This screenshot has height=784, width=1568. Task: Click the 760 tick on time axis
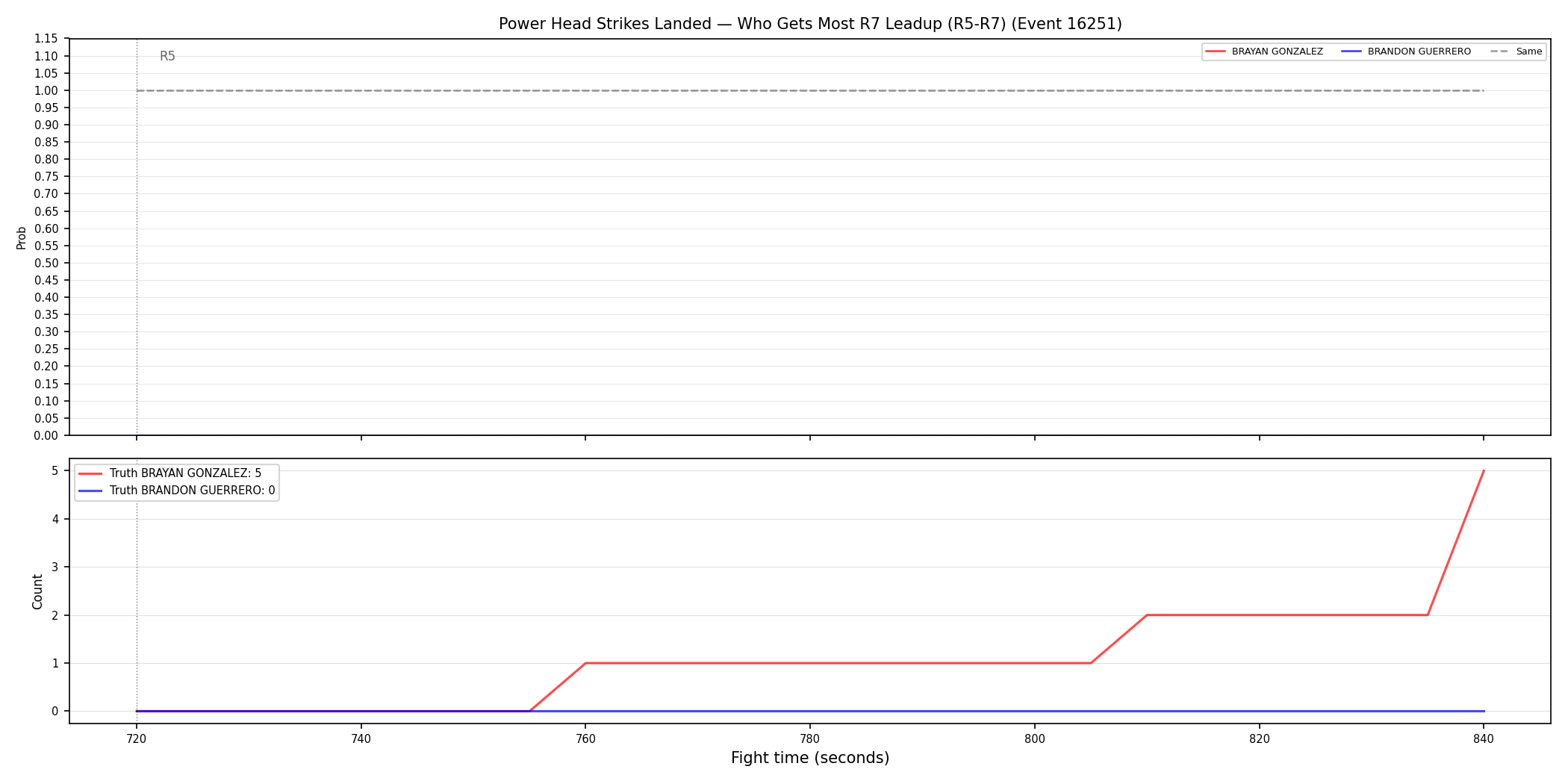click(x=585, y=738)
